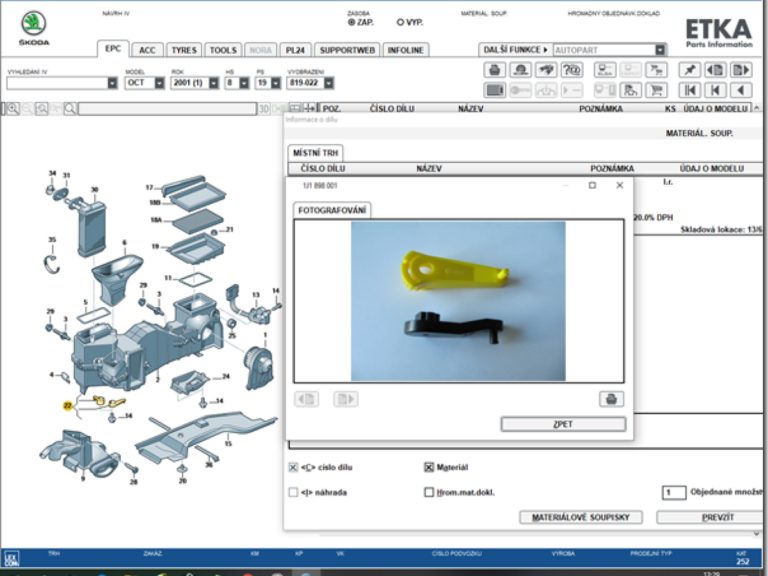Click the zoom-in magnifier above the diagram
The image size is (768, 576).
[x=12, y=108]
